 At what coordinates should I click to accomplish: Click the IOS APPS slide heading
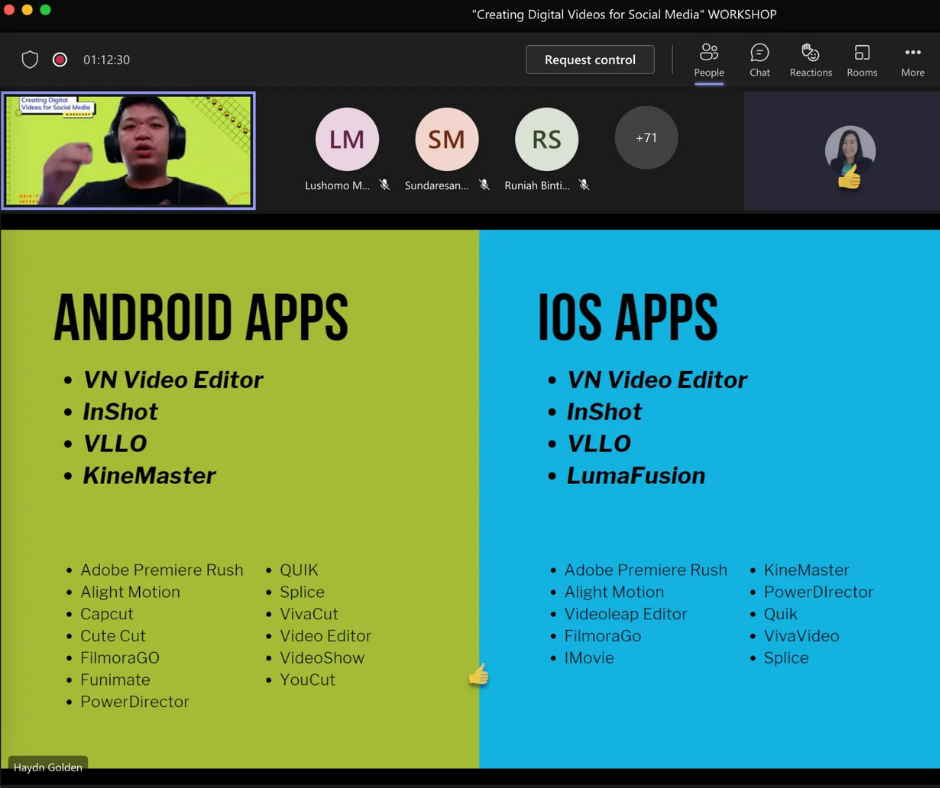[x=628, y=317]
